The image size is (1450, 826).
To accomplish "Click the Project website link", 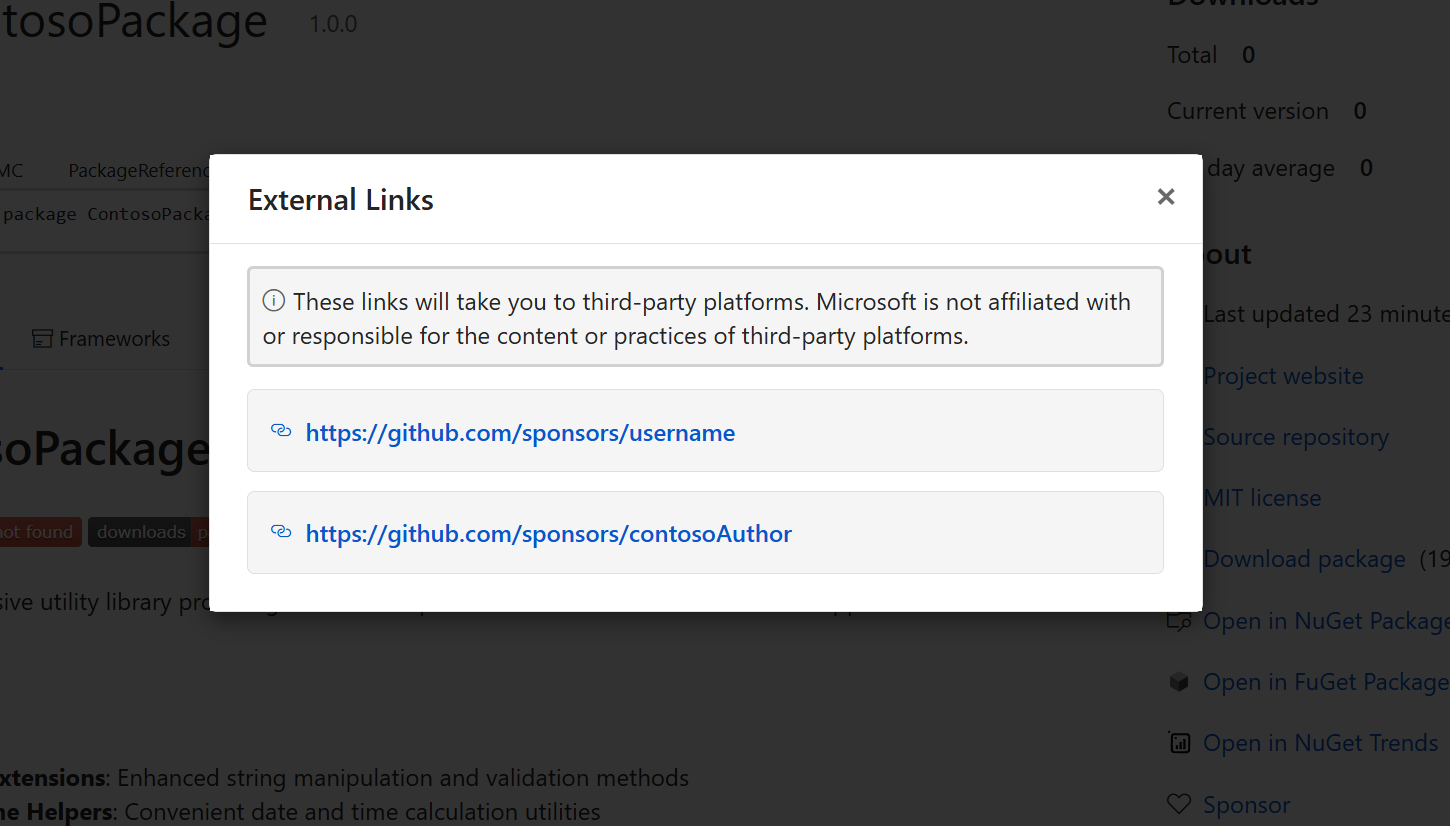I will pos(1283,375).
